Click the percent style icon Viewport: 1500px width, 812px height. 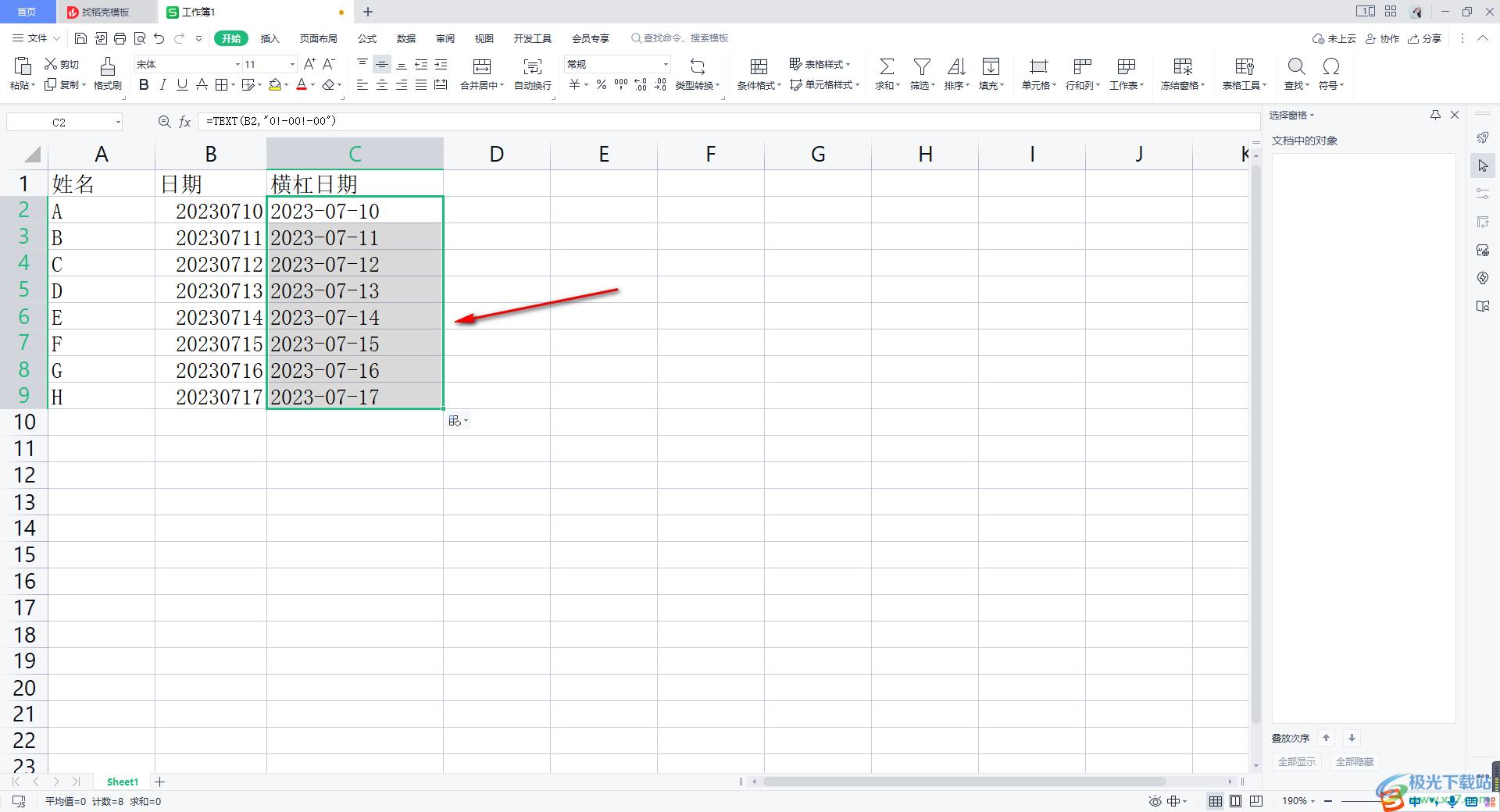coord(602,84)
